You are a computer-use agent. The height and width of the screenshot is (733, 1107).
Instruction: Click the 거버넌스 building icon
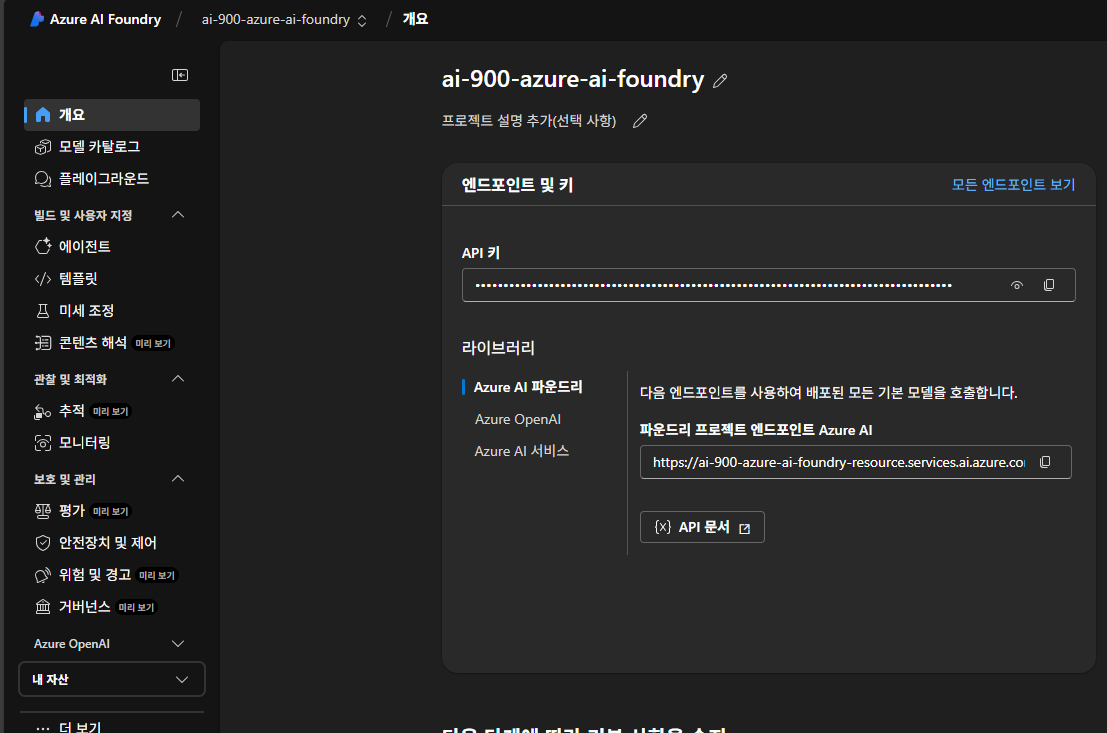43,607
